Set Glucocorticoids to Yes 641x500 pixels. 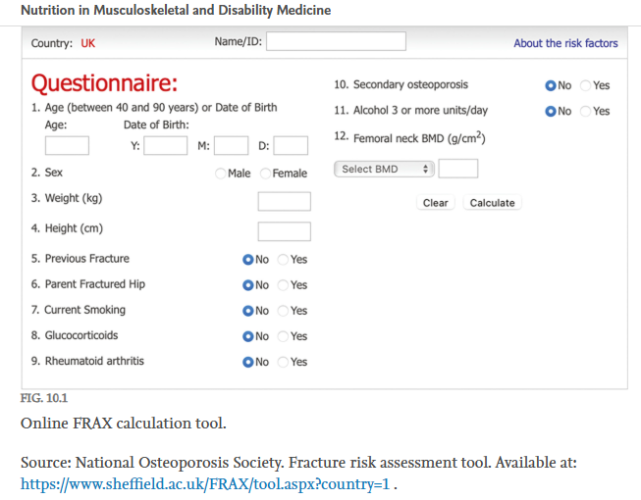[x=283, y=337]
